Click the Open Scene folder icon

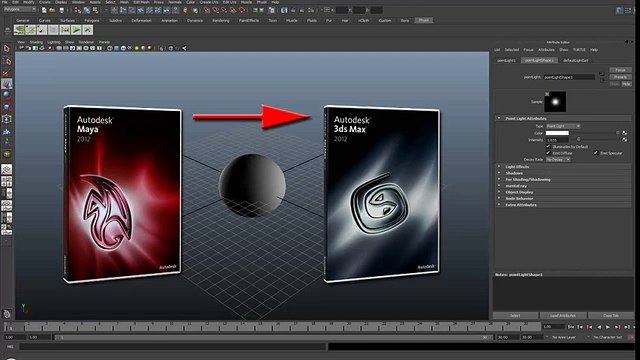[x=52, y=10]
